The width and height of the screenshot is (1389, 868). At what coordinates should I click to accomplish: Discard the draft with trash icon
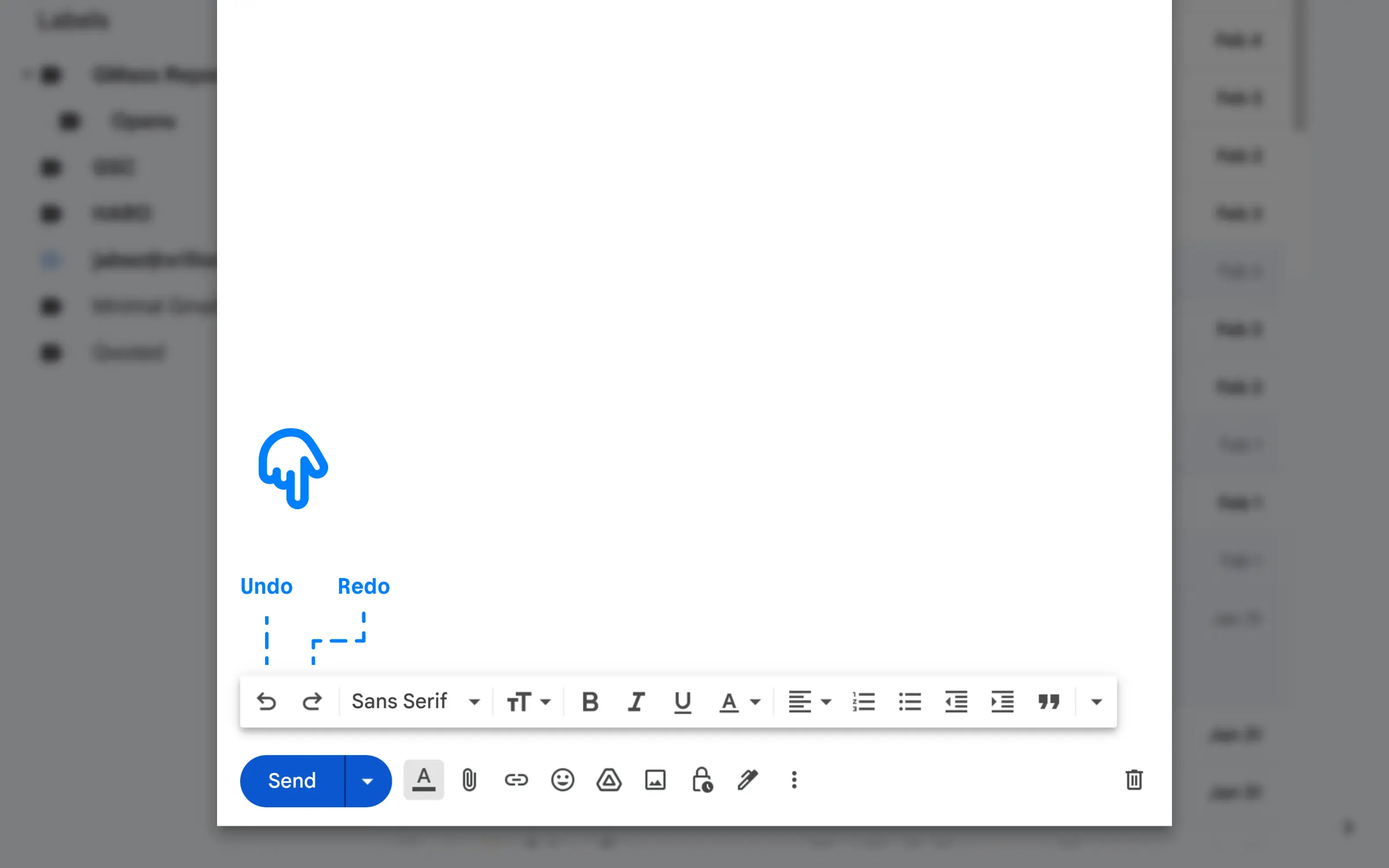tap(1134, 779)
